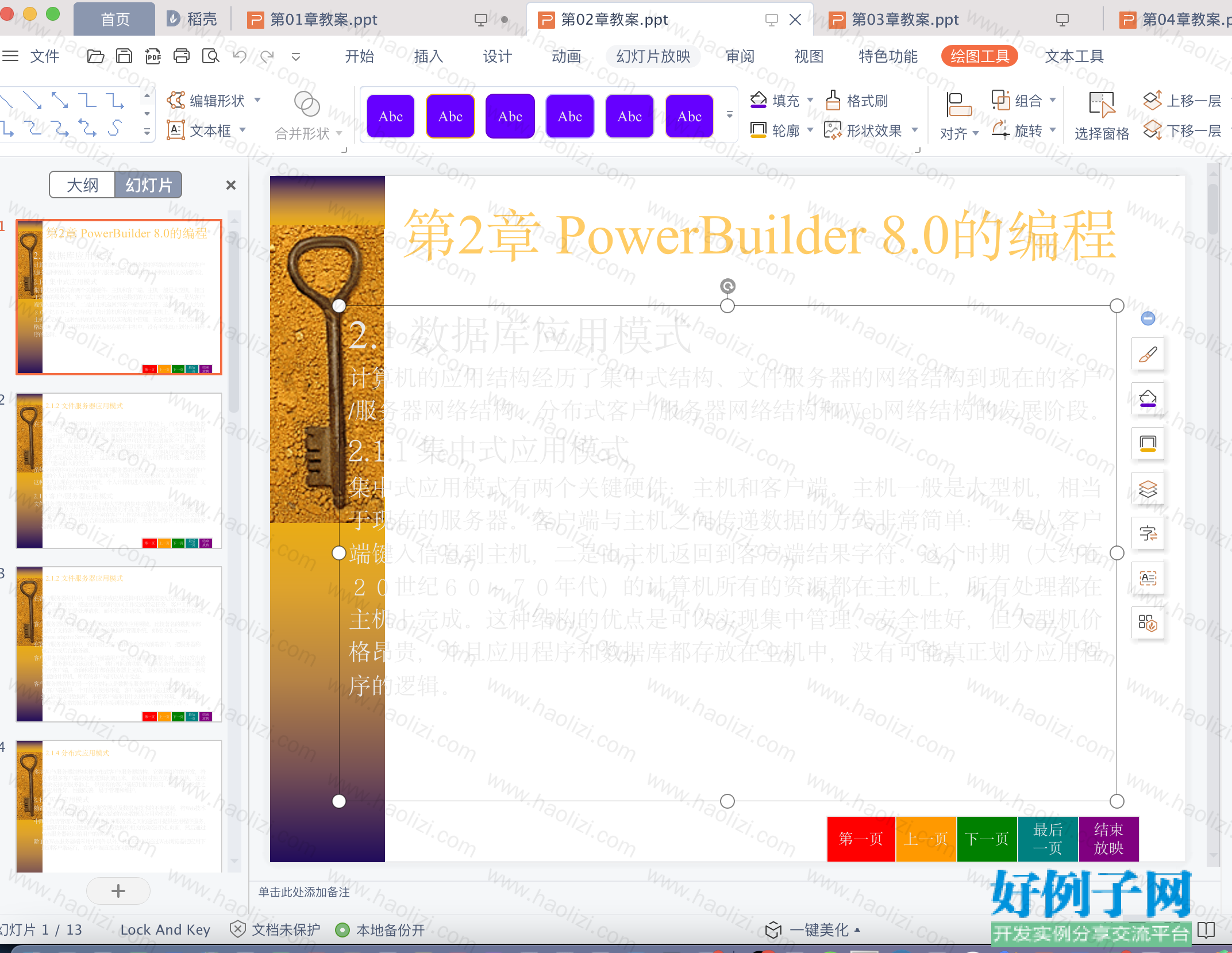Click the 文件 hamburger menu icon
This screenshot has width=1232, height=953.
10,56
